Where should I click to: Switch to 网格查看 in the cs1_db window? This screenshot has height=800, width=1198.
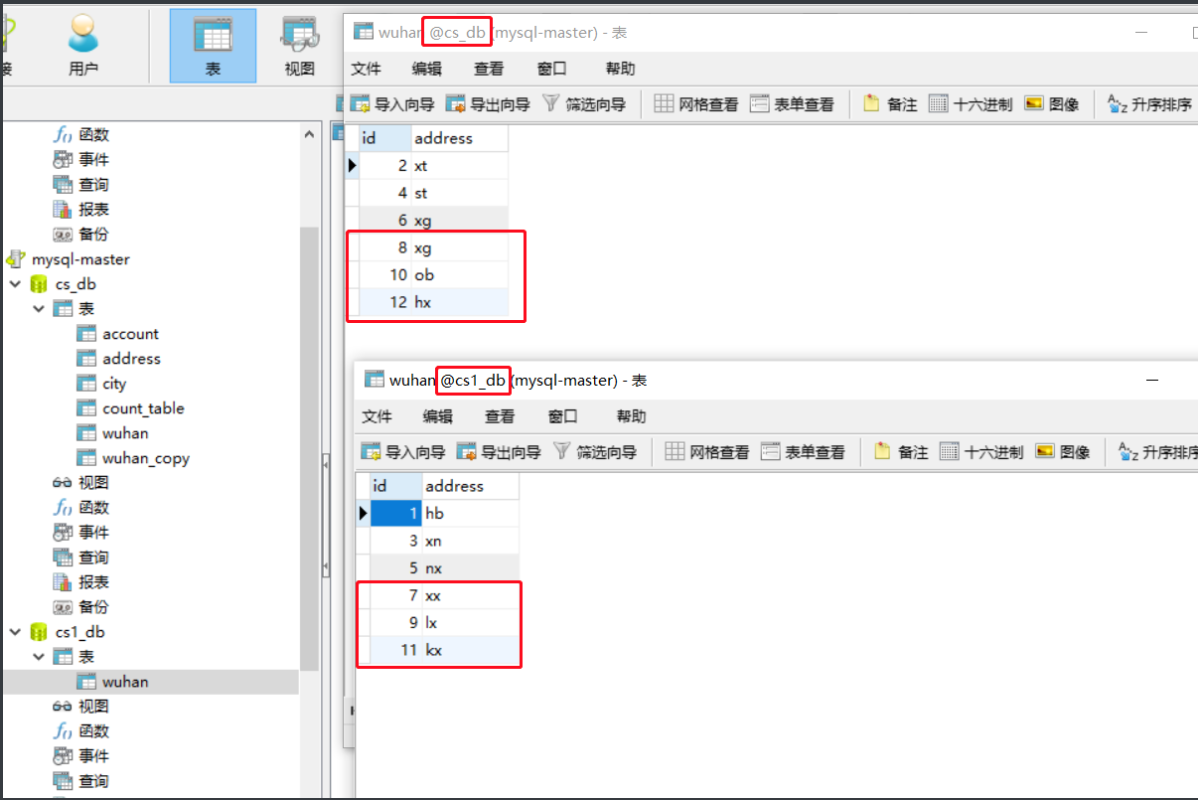707,452
